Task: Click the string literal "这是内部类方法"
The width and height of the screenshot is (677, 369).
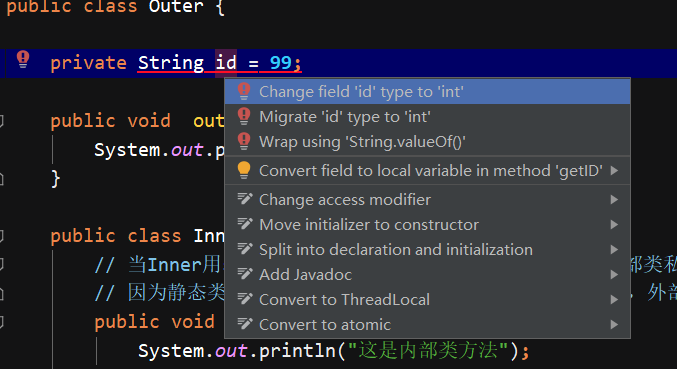Action: pyautogui.click(x=428, y=350)
